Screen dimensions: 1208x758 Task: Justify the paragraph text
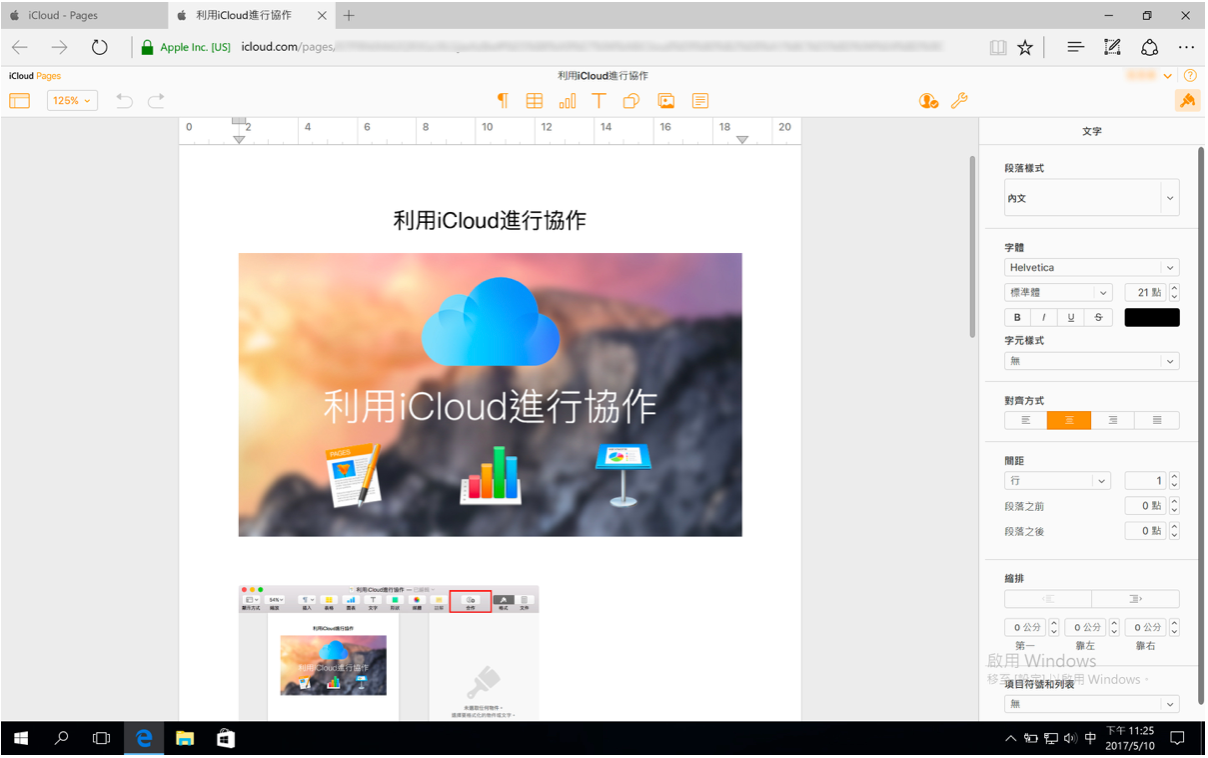(x=1157, y=421)
